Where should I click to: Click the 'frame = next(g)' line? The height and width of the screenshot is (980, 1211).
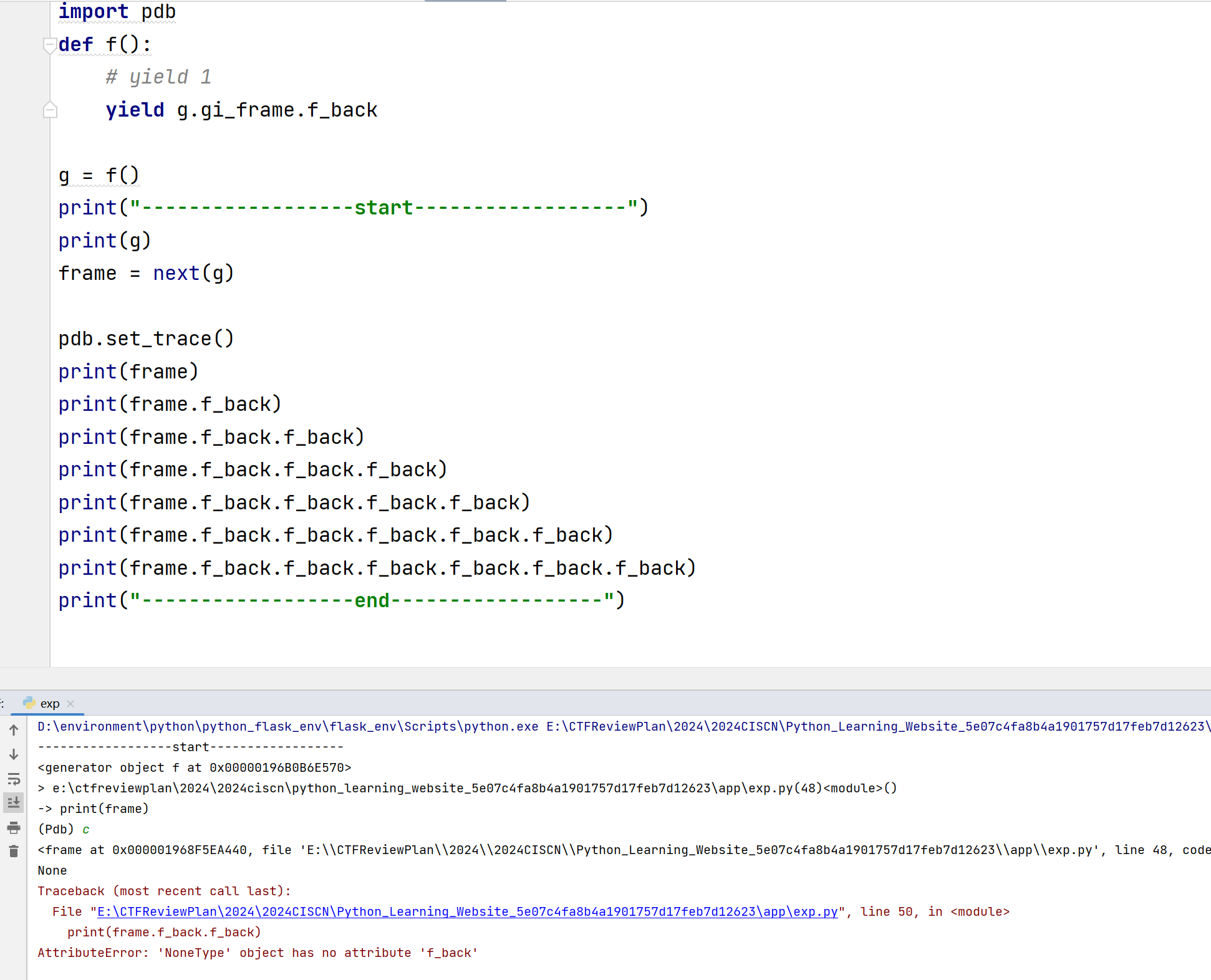[x=146, y=273]
